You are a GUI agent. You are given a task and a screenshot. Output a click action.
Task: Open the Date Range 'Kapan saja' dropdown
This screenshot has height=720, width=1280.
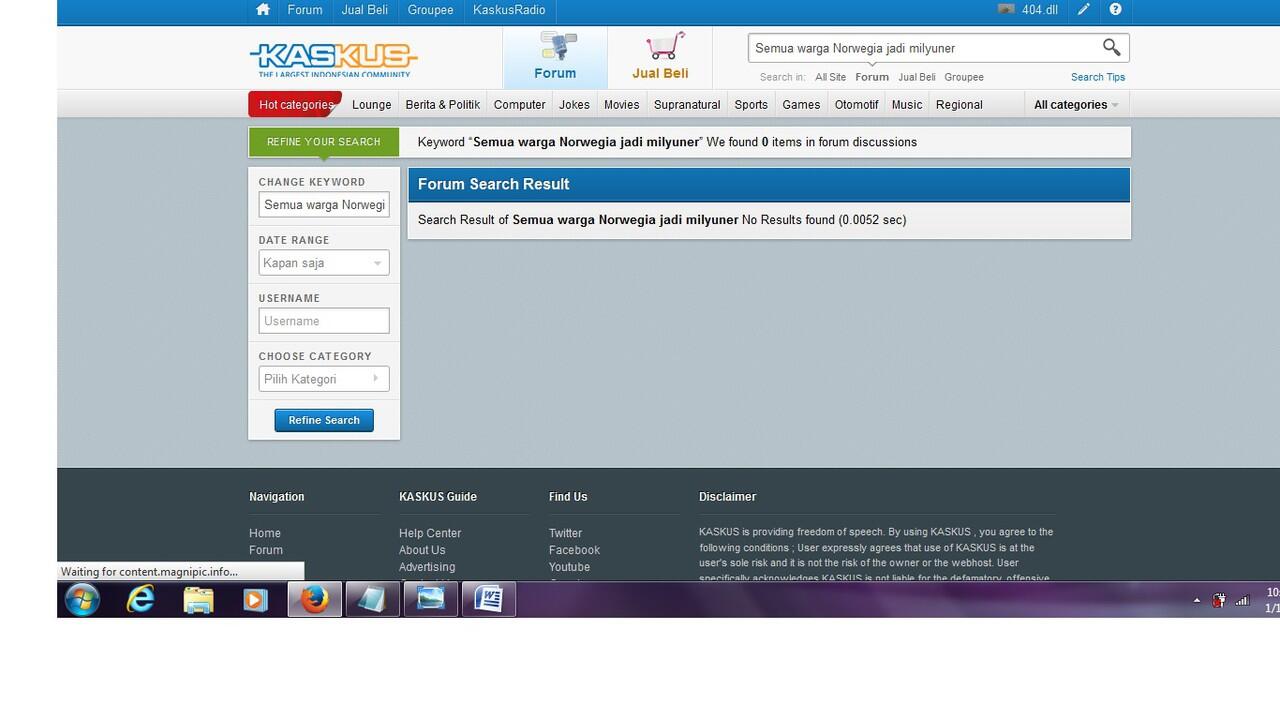coord(324,263)
